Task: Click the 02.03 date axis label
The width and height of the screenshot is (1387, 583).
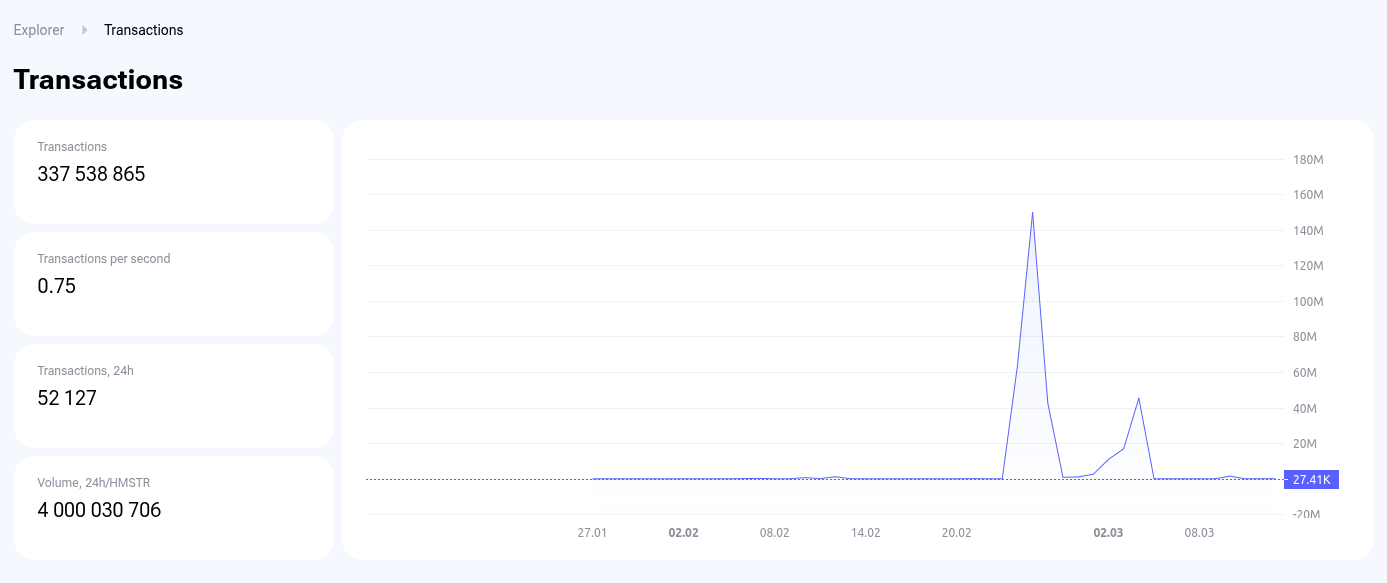Action: tap(1108, 533)
